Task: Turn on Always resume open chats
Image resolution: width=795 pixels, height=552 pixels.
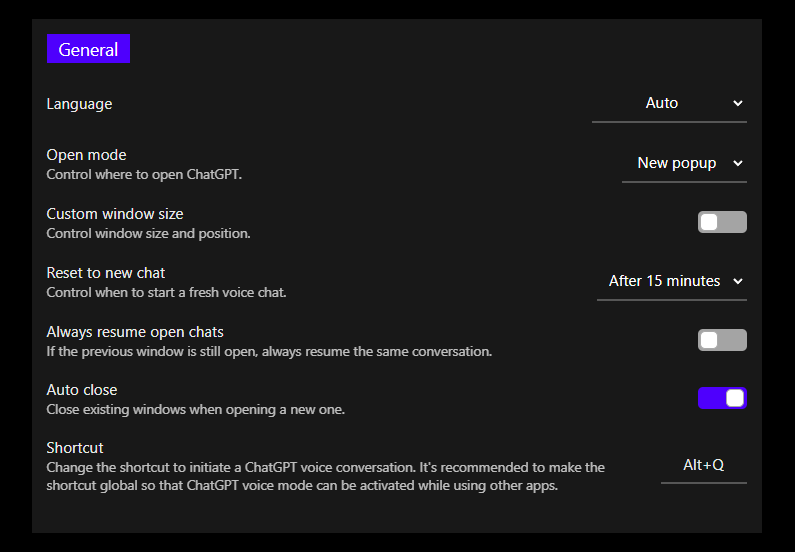Action: click(722, 340)
